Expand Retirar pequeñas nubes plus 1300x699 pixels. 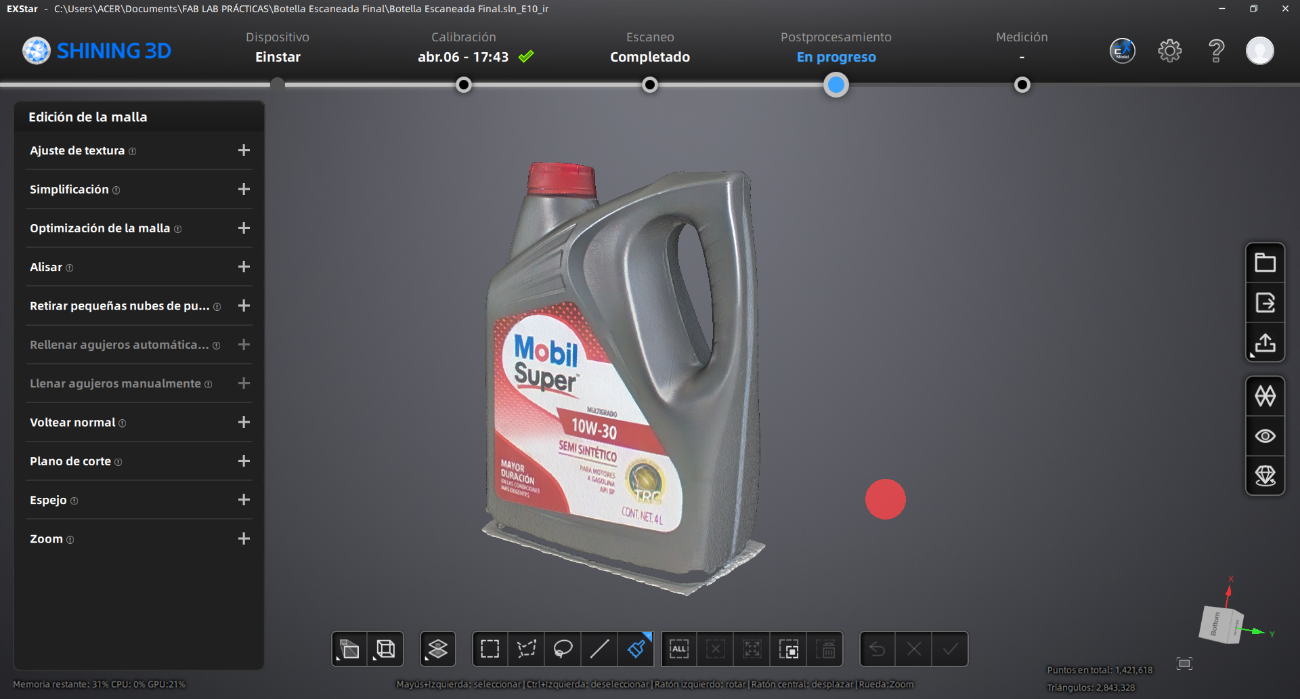243,306
